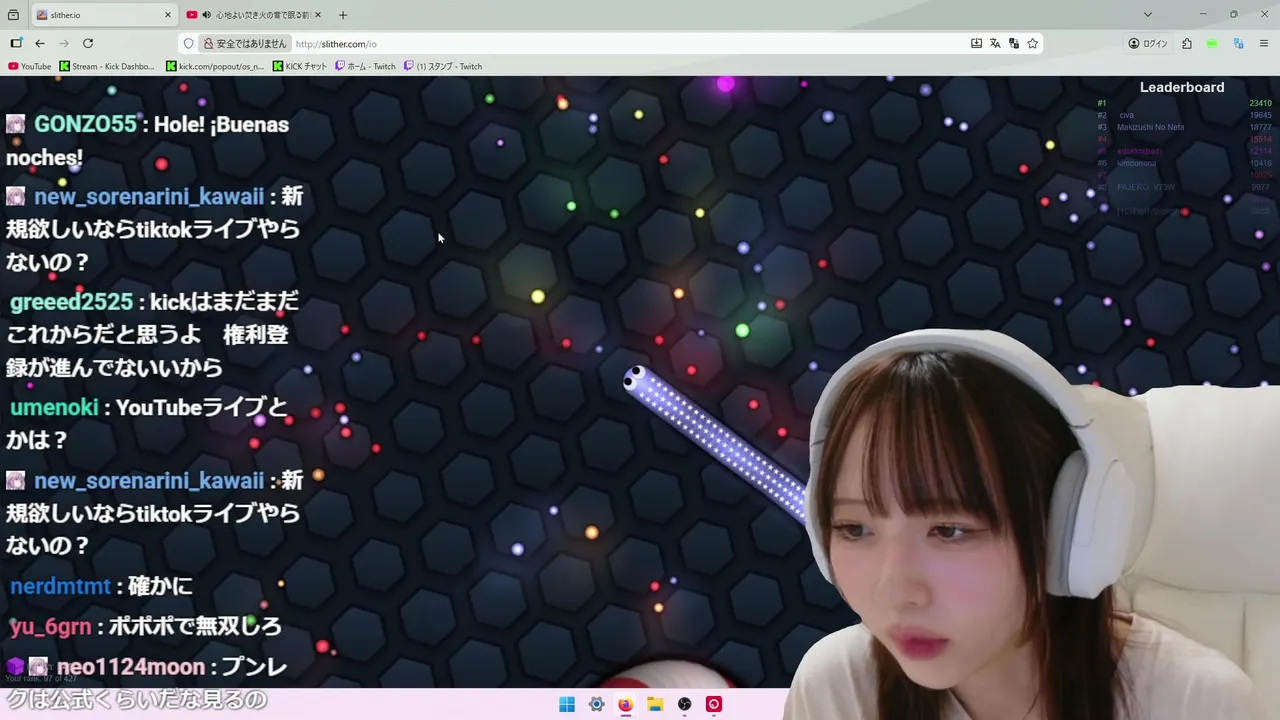Open the kick.com/popout bookmark
1280x720 pixels.
215,66
